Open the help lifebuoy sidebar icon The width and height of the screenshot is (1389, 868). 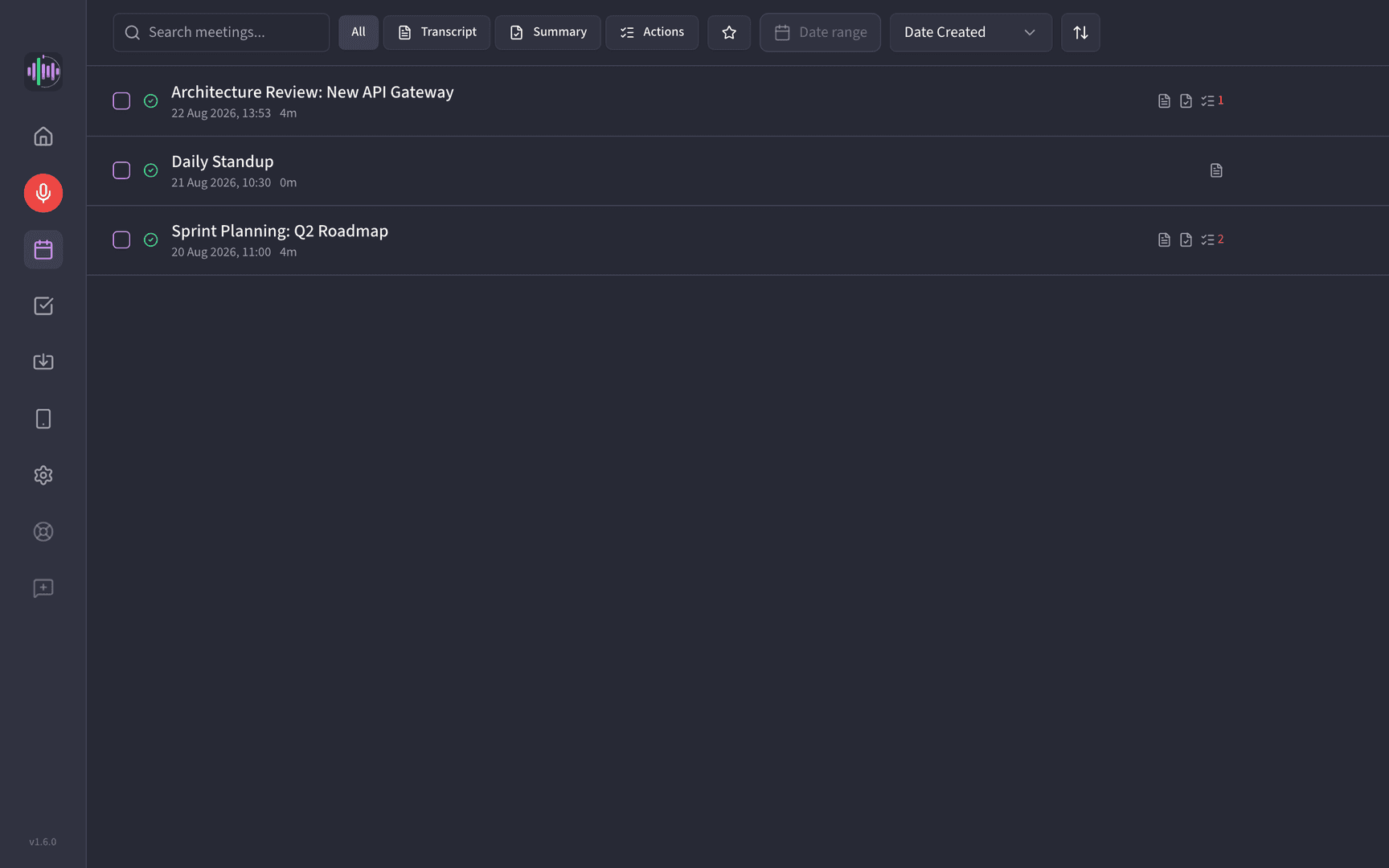43,532
